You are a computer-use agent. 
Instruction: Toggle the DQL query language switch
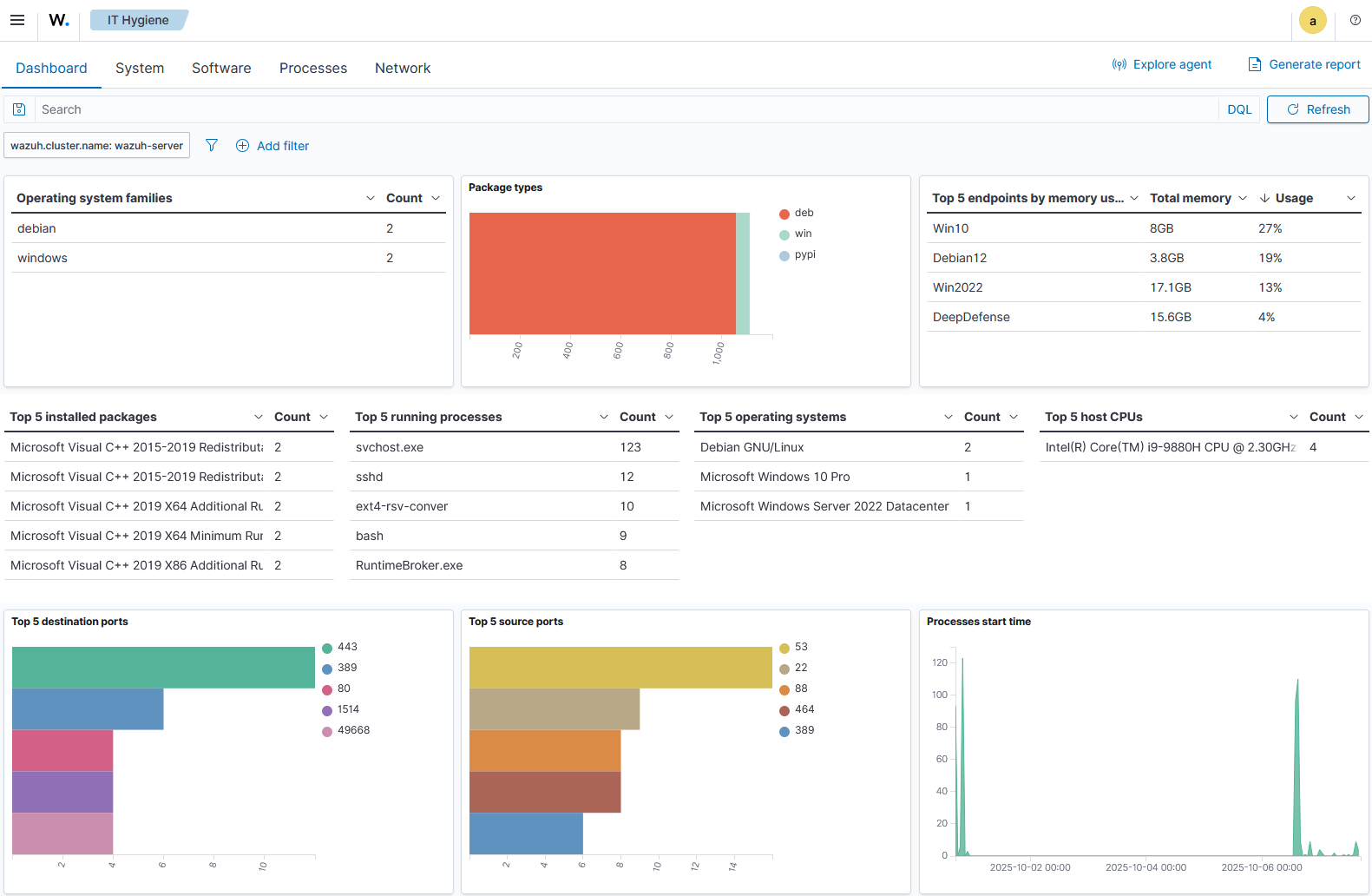pyautogui.click(x=1238, y=109)
